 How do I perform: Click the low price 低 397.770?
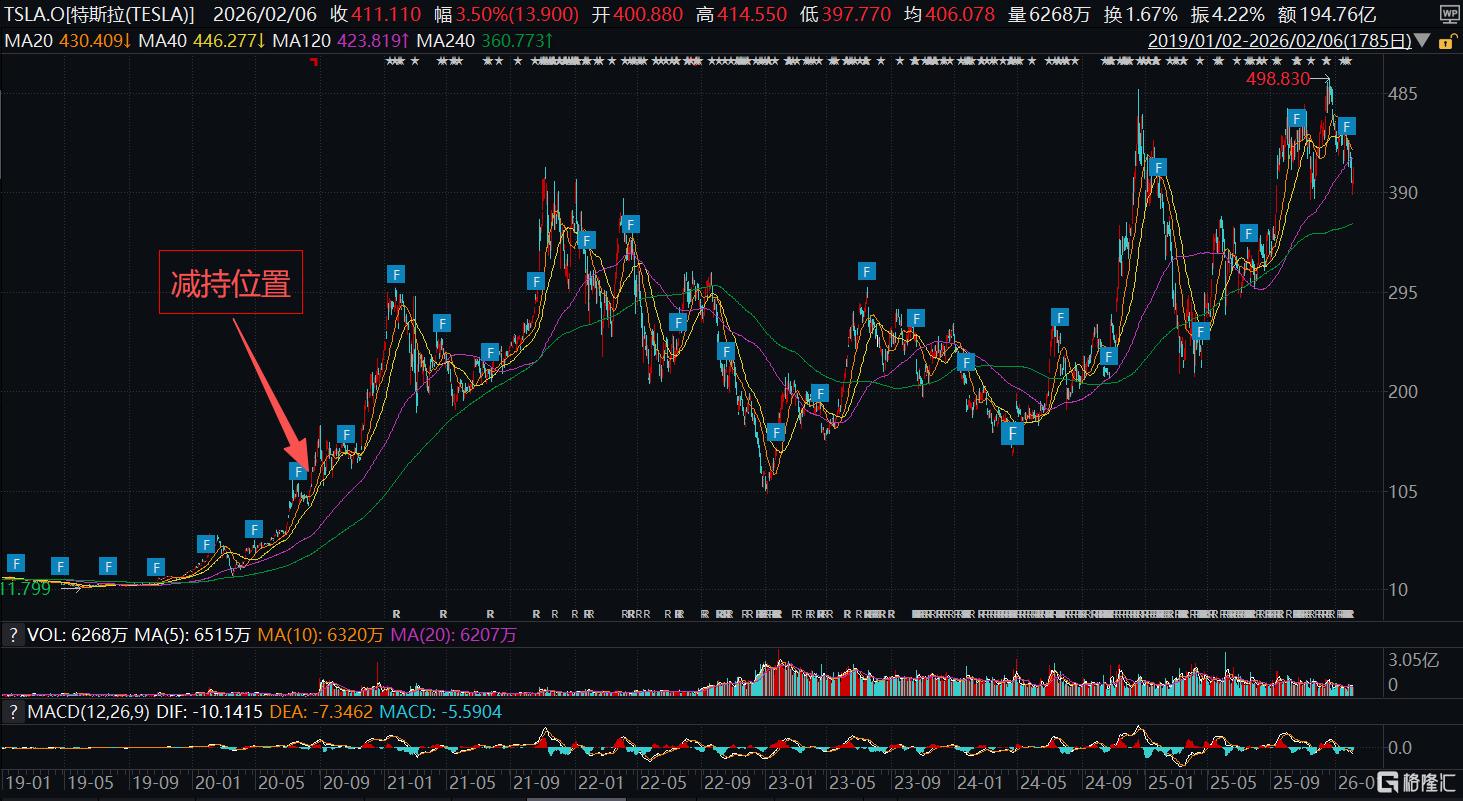point(845,15)
